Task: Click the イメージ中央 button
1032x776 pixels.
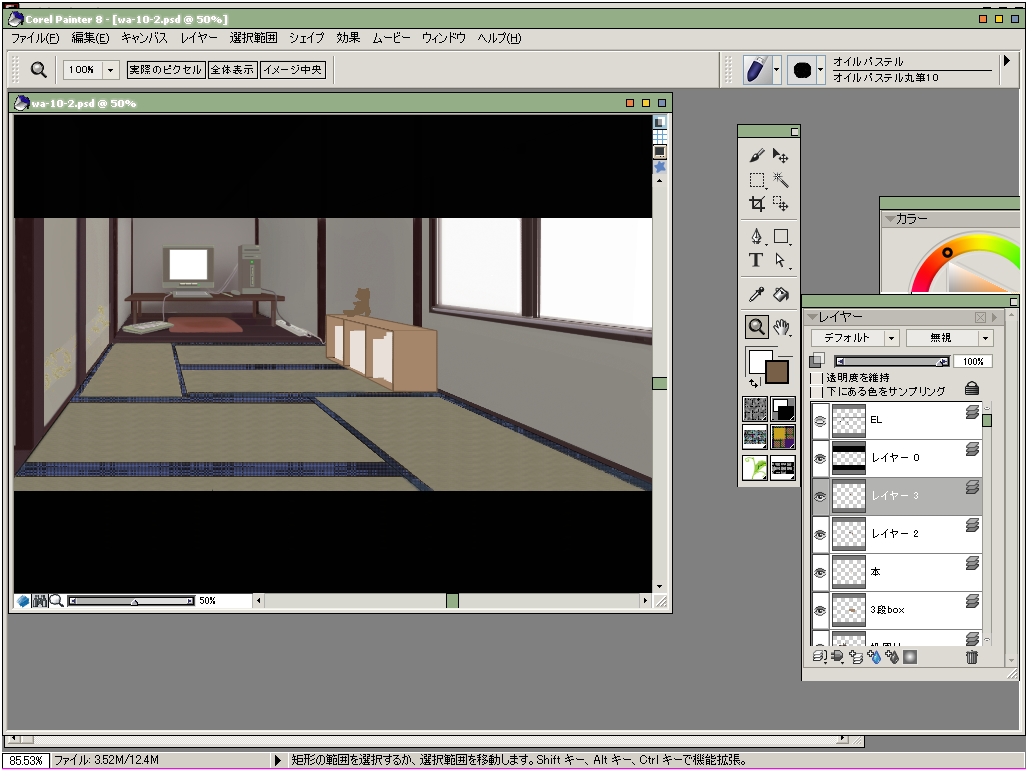Action: [293, 70]
